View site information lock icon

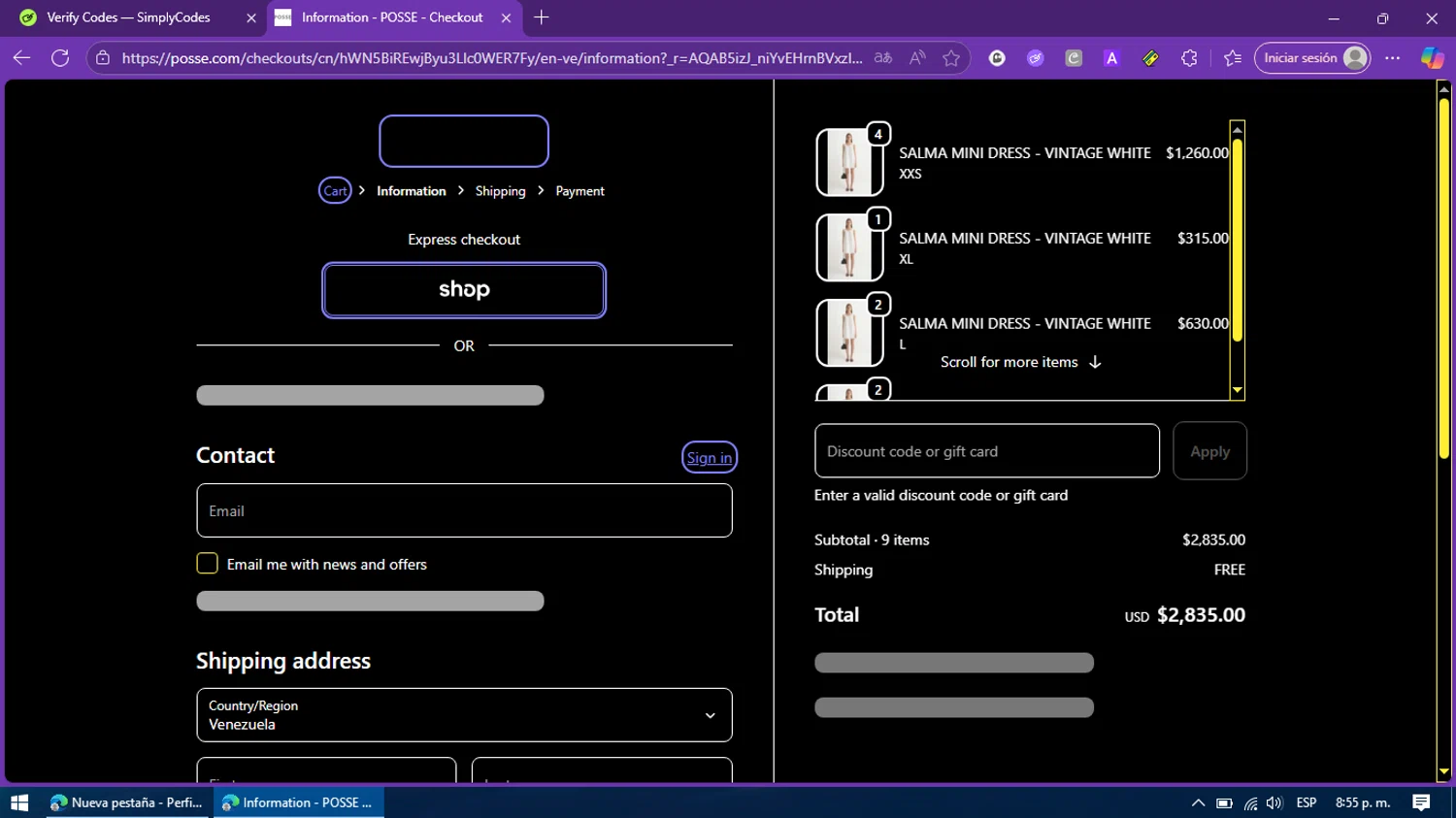[x=103, y=58]
